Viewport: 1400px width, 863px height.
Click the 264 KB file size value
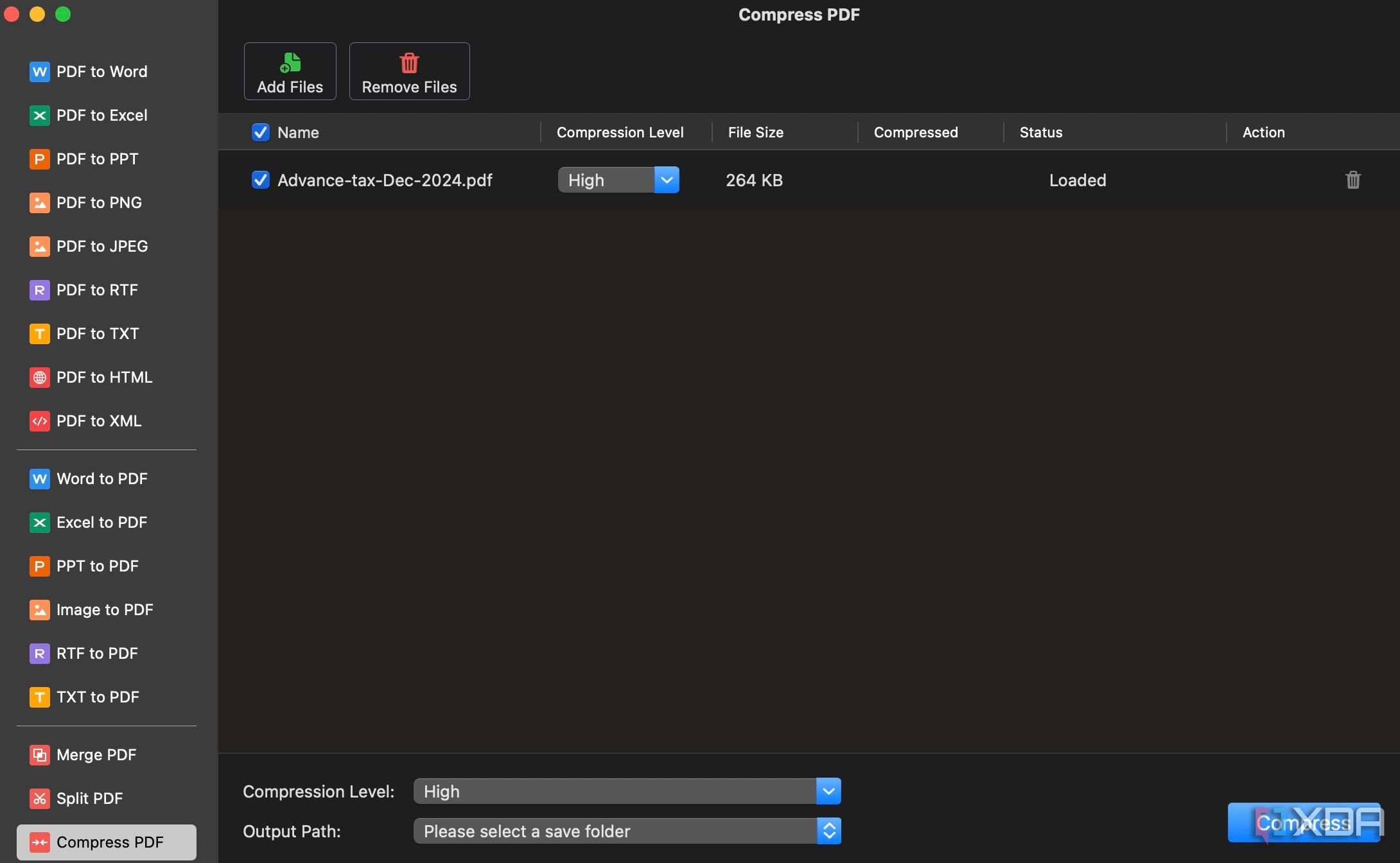(755, 180)
